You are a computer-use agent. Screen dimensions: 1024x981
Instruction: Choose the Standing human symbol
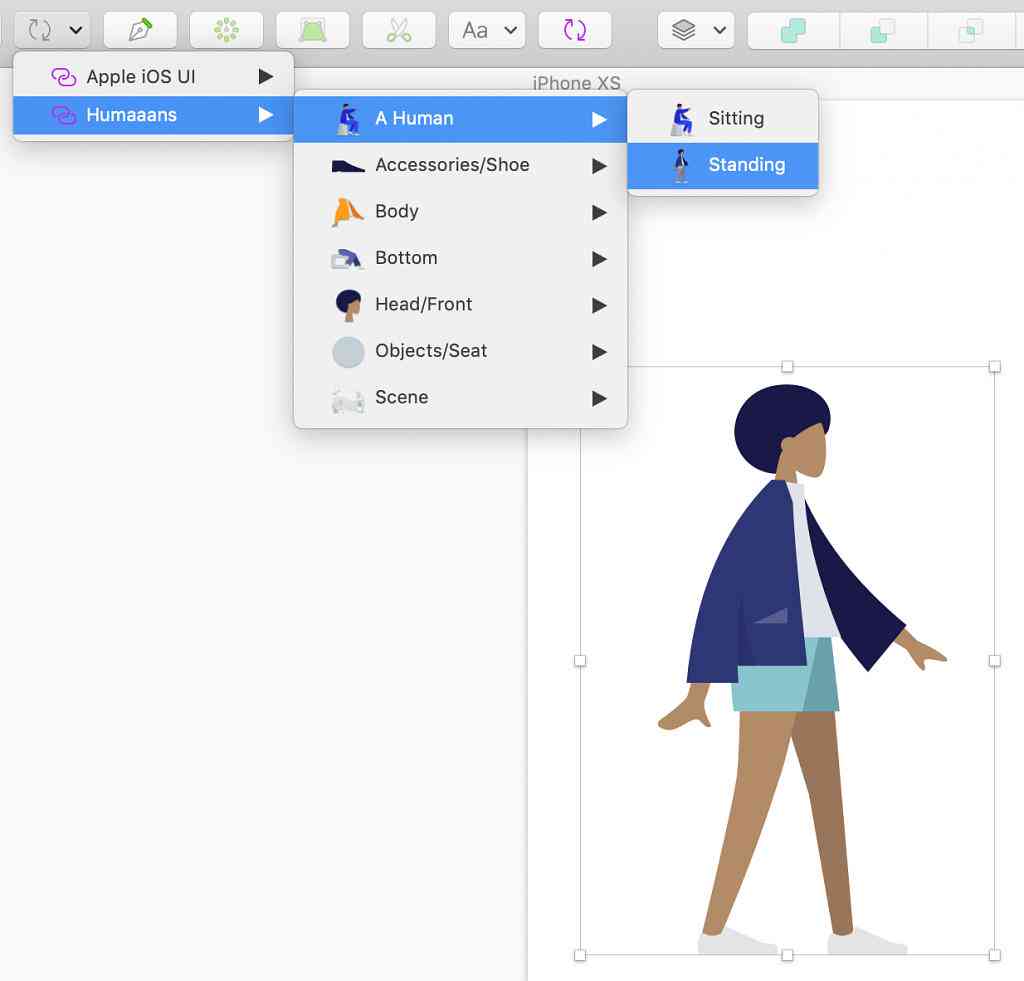pyautogui.click(x=722, y=165)
